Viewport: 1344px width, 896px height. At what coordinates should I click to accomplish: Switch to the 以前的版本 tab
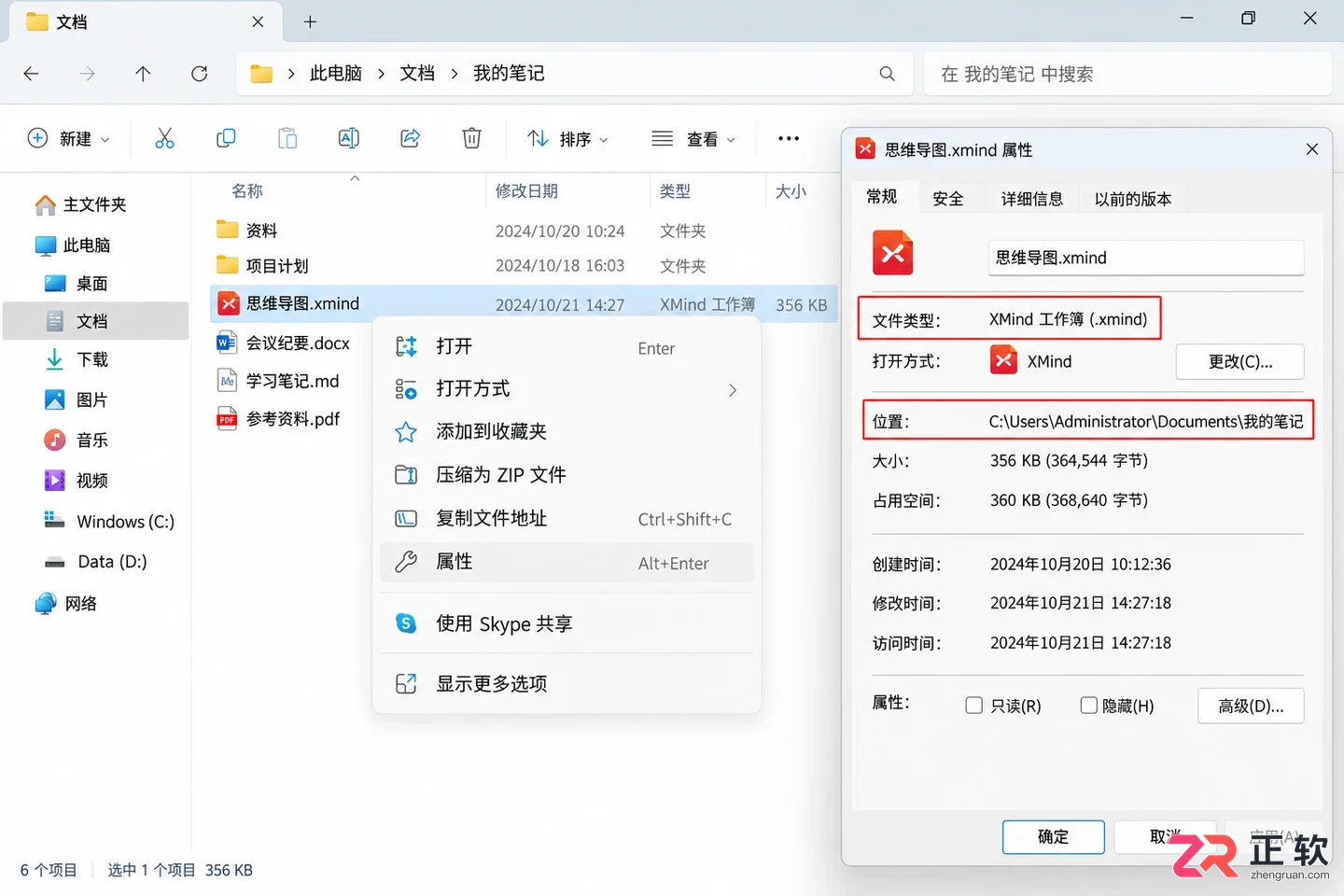tap(1132, 198)
